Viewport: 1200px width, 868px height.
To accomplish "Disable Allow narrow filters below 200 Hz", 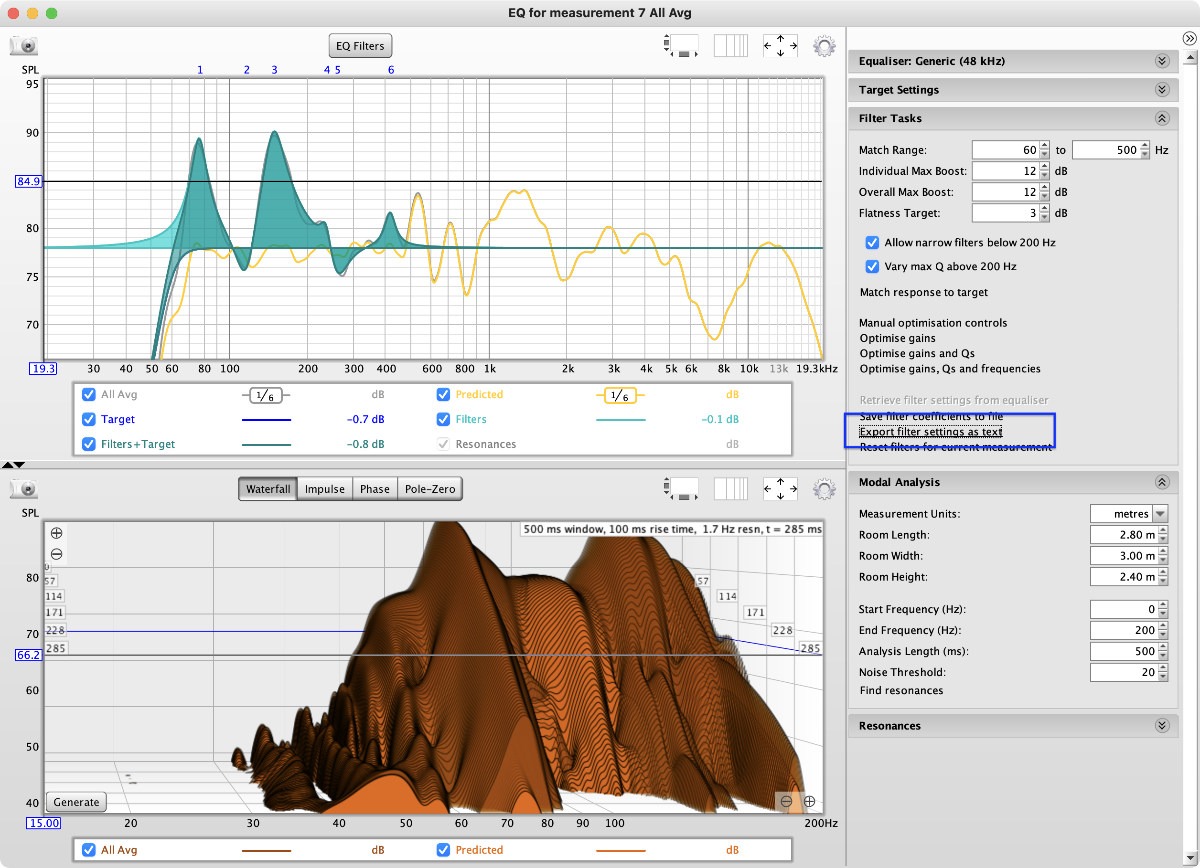I will tap(873, 243).
